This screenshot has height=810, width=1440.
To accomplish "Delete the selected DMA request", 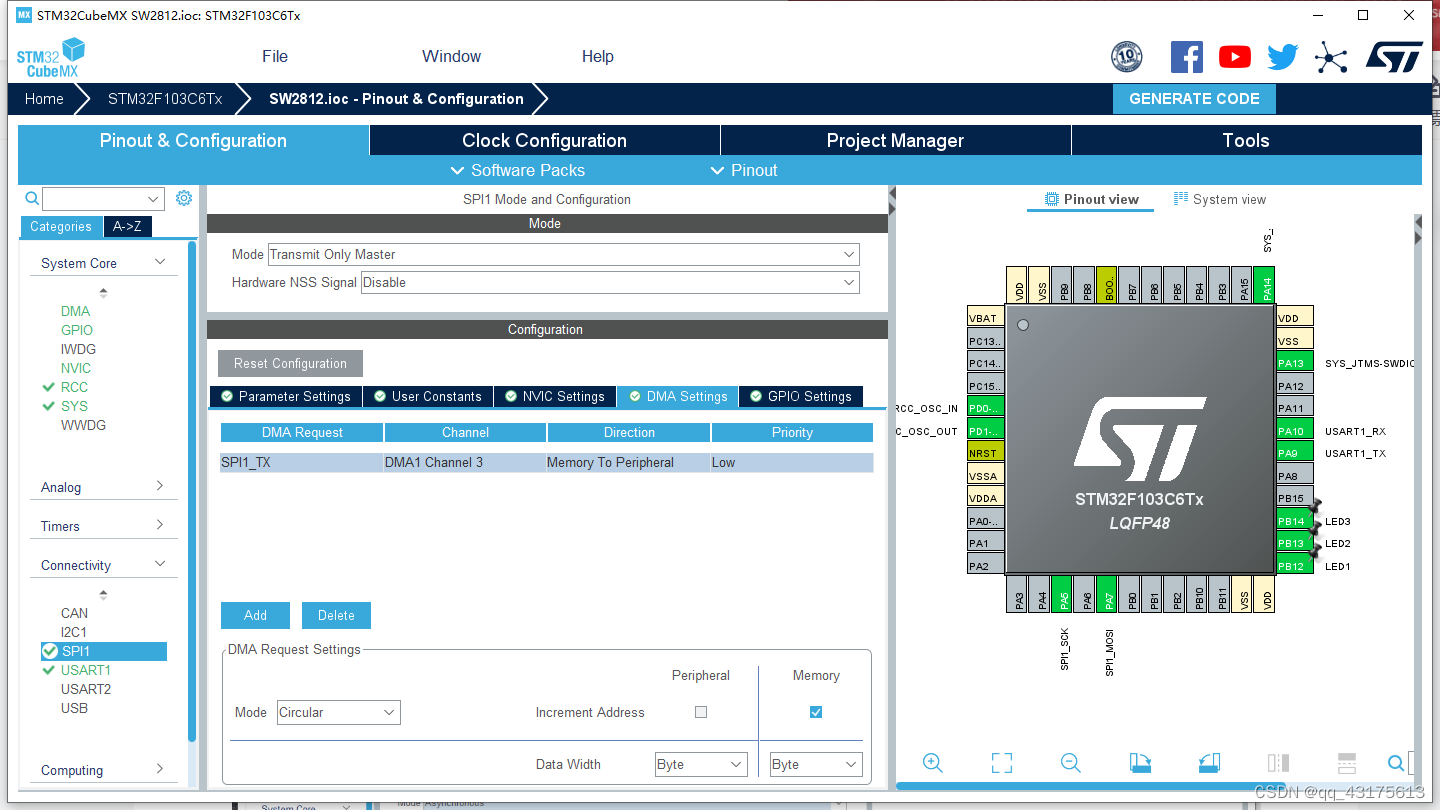I will point(336,615).
